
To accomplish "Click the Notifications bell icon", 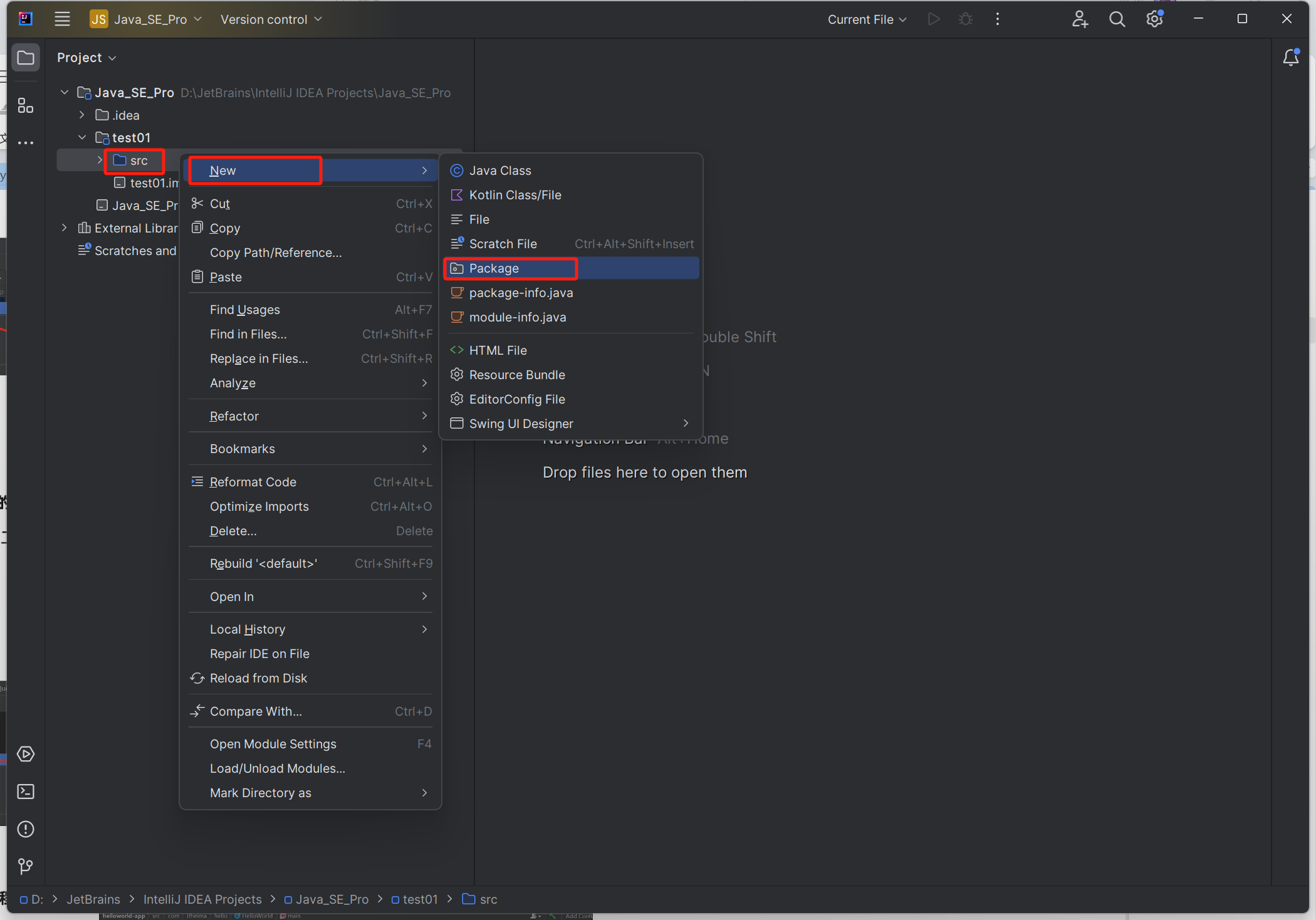I will pos(1290,58).
